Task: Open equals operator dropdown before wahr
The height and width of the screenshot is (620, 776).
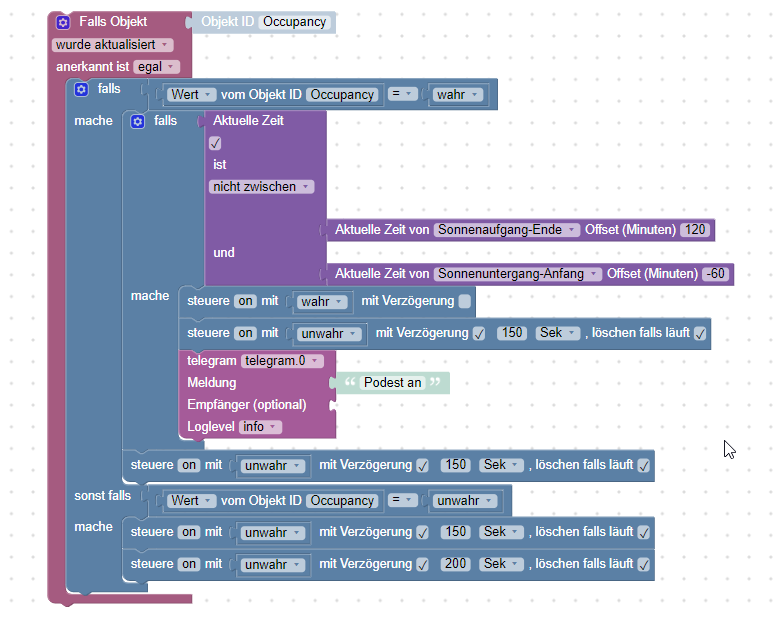Action: 402,94
